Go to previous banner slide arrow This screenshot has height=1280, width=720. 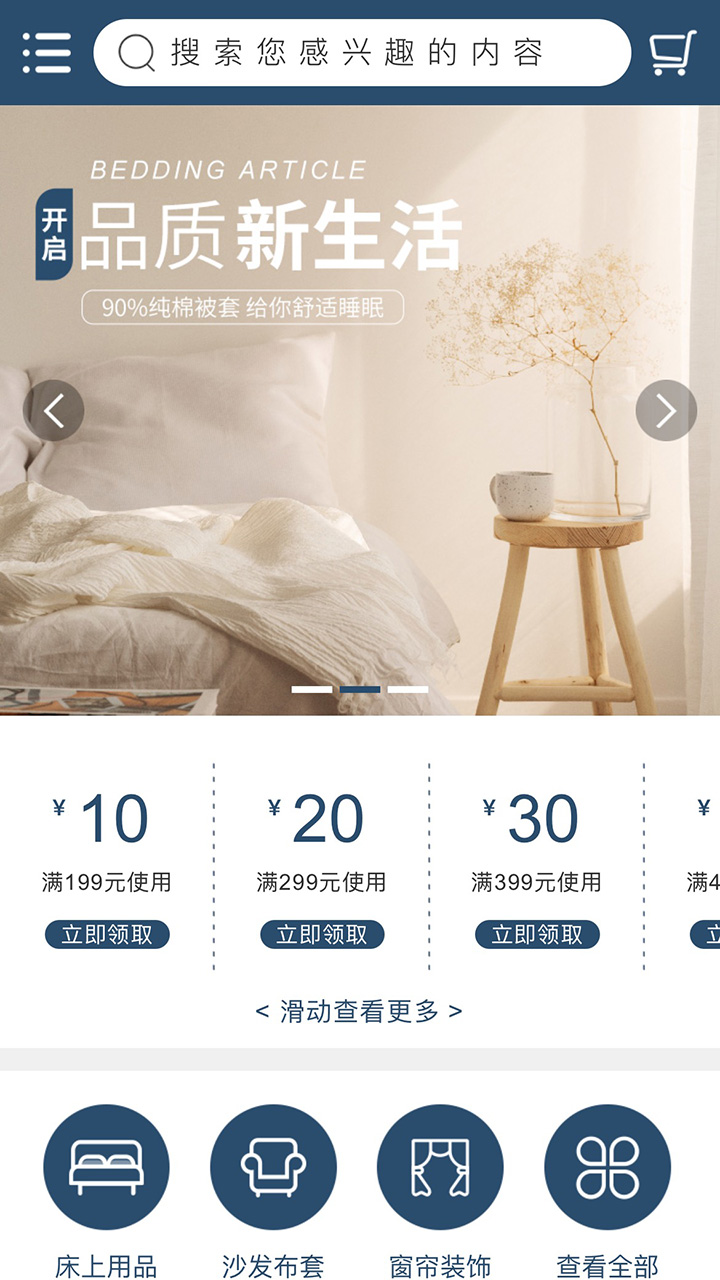point(54,410)
